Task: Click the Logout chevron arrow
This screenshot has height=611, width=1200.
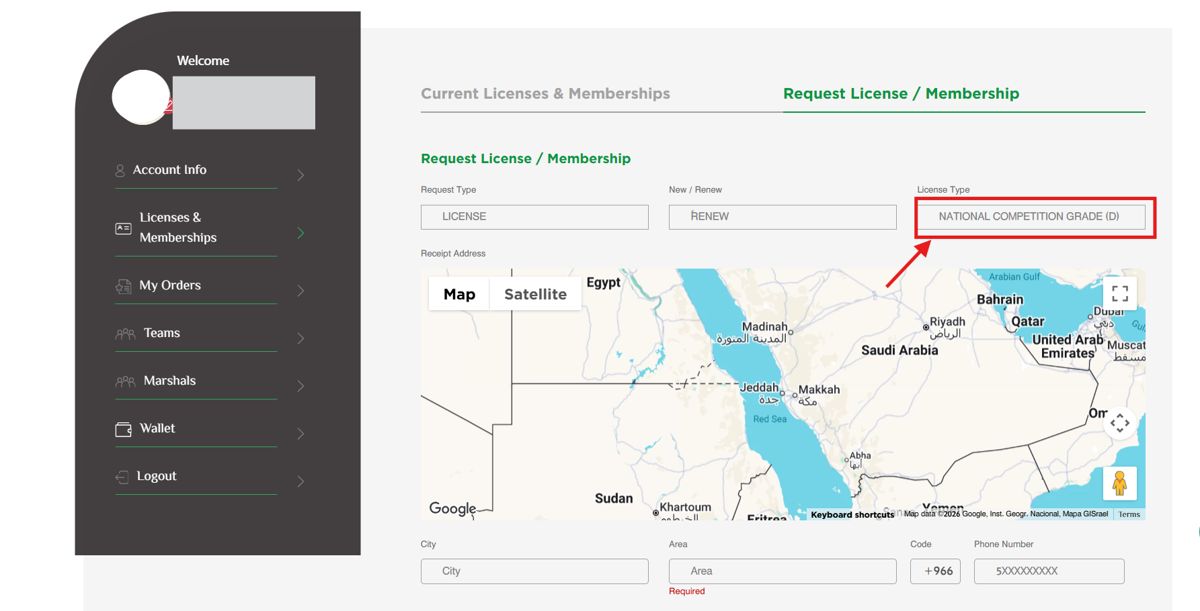Action: (x=301, y=482)
